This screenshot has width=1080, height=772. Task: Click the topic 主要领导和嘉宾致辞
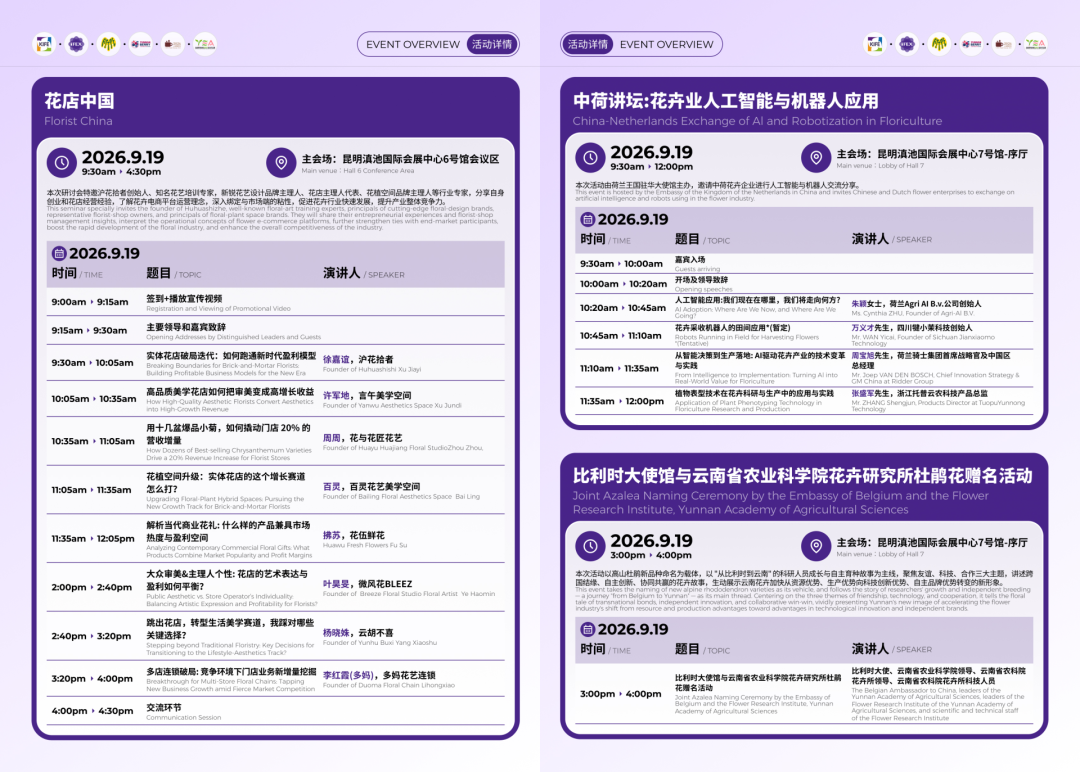pyautogui.click(x=186, y=327)
